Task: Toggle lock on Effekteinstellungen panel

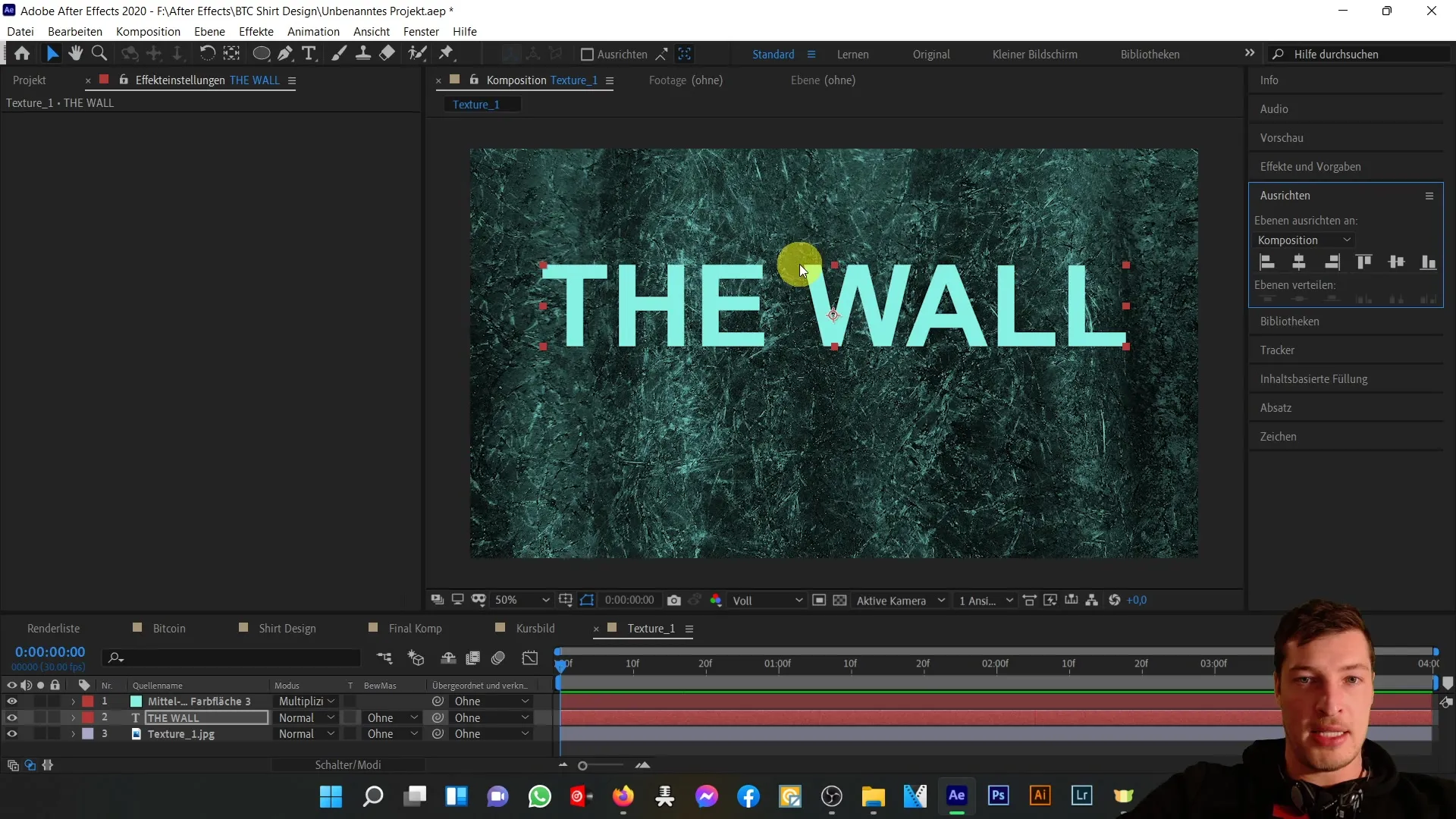Action: point(124,80)
